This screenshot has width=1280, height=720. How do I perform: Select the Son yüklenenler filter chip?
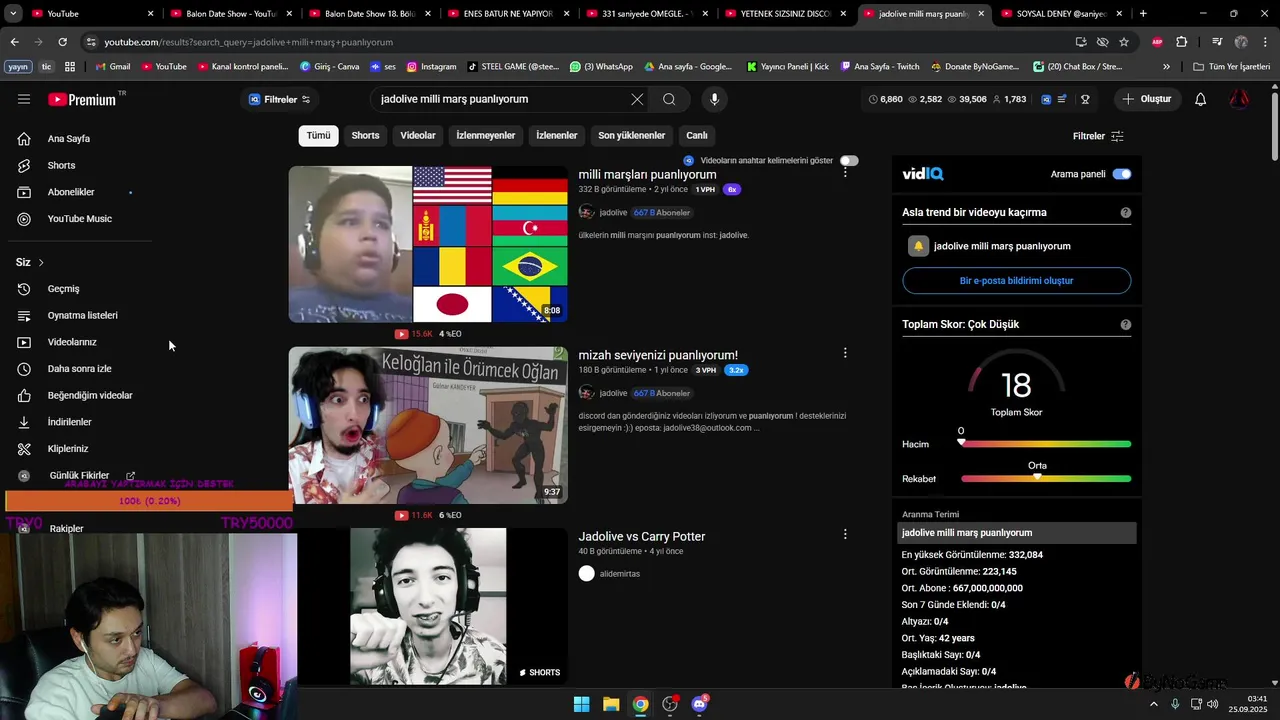click(632, 136)
